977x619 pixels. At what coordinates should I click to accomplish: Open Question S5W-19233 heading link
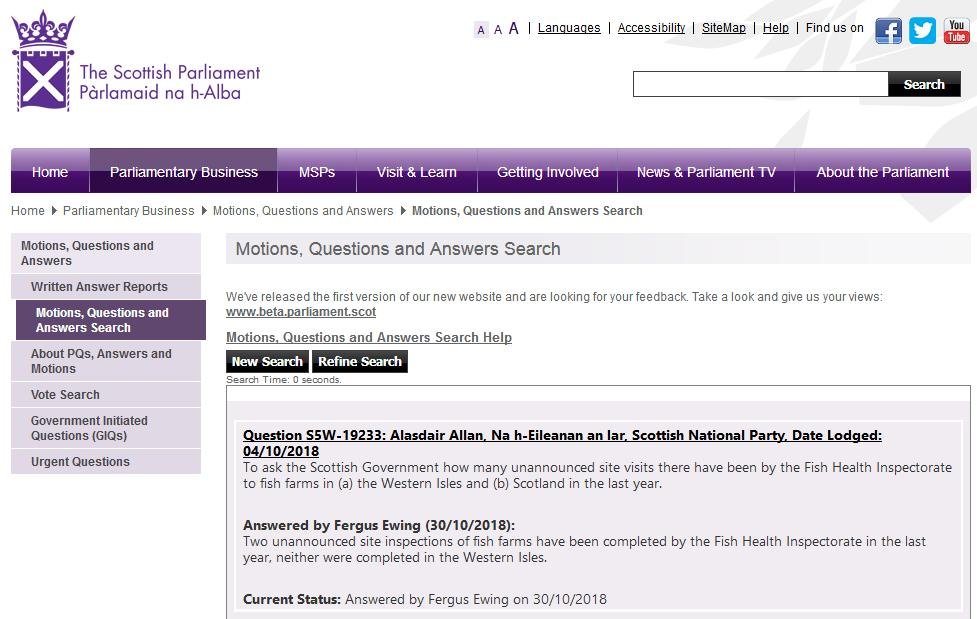tap(562, 436)
